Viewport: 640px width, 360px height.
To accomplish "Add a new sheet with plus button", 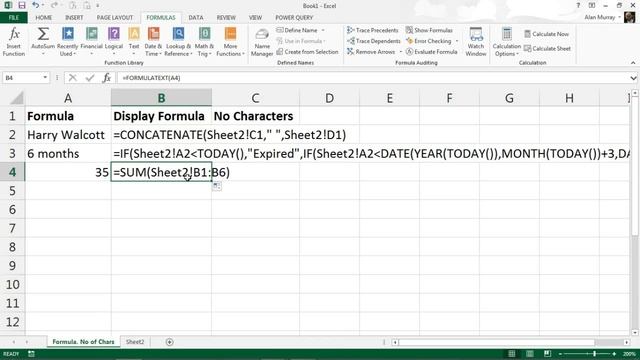I will [x=169, y=342].
